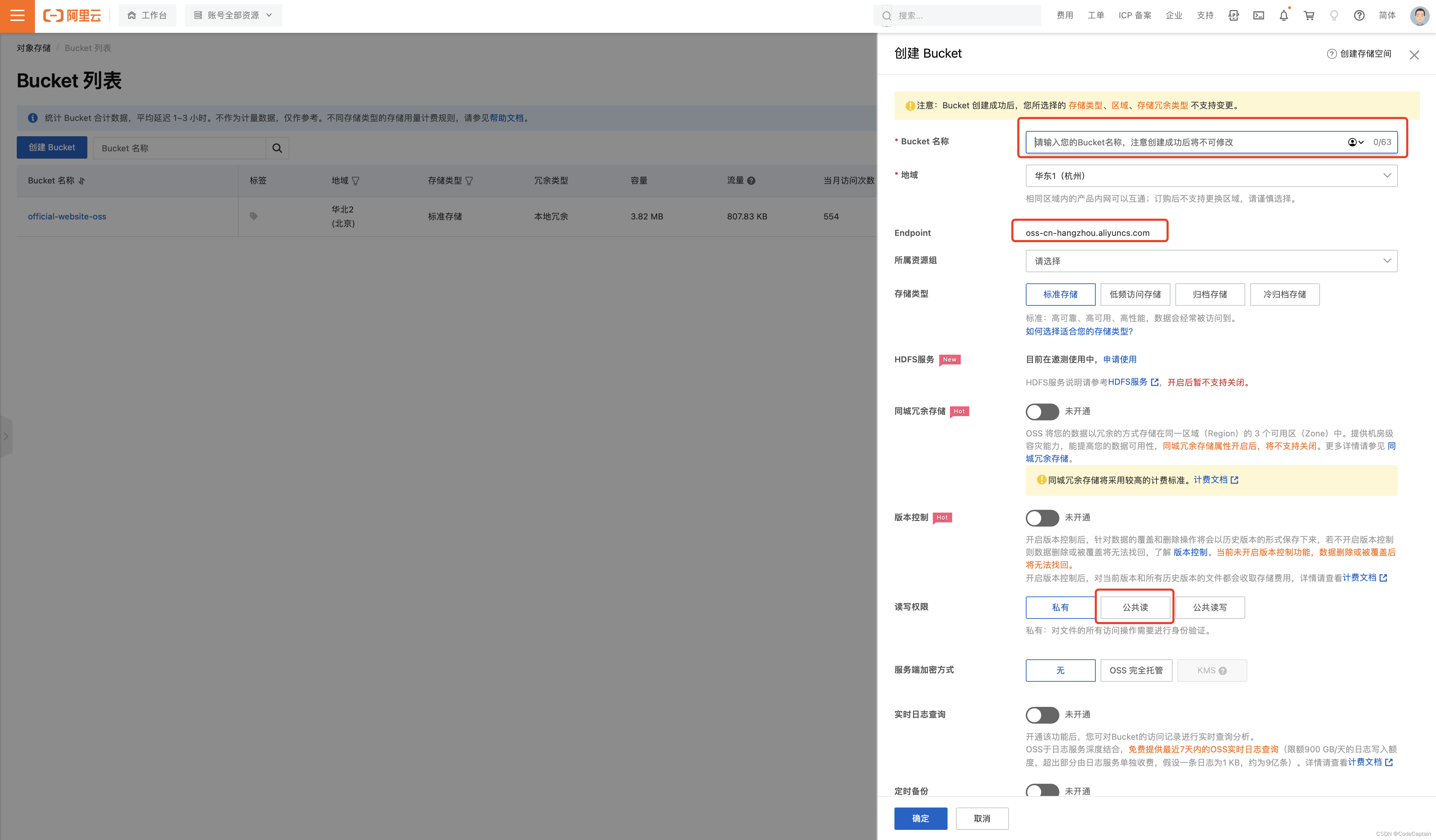
Task: Open 如何选择适合您的存储类型 link
Action: click(1079, 331)
